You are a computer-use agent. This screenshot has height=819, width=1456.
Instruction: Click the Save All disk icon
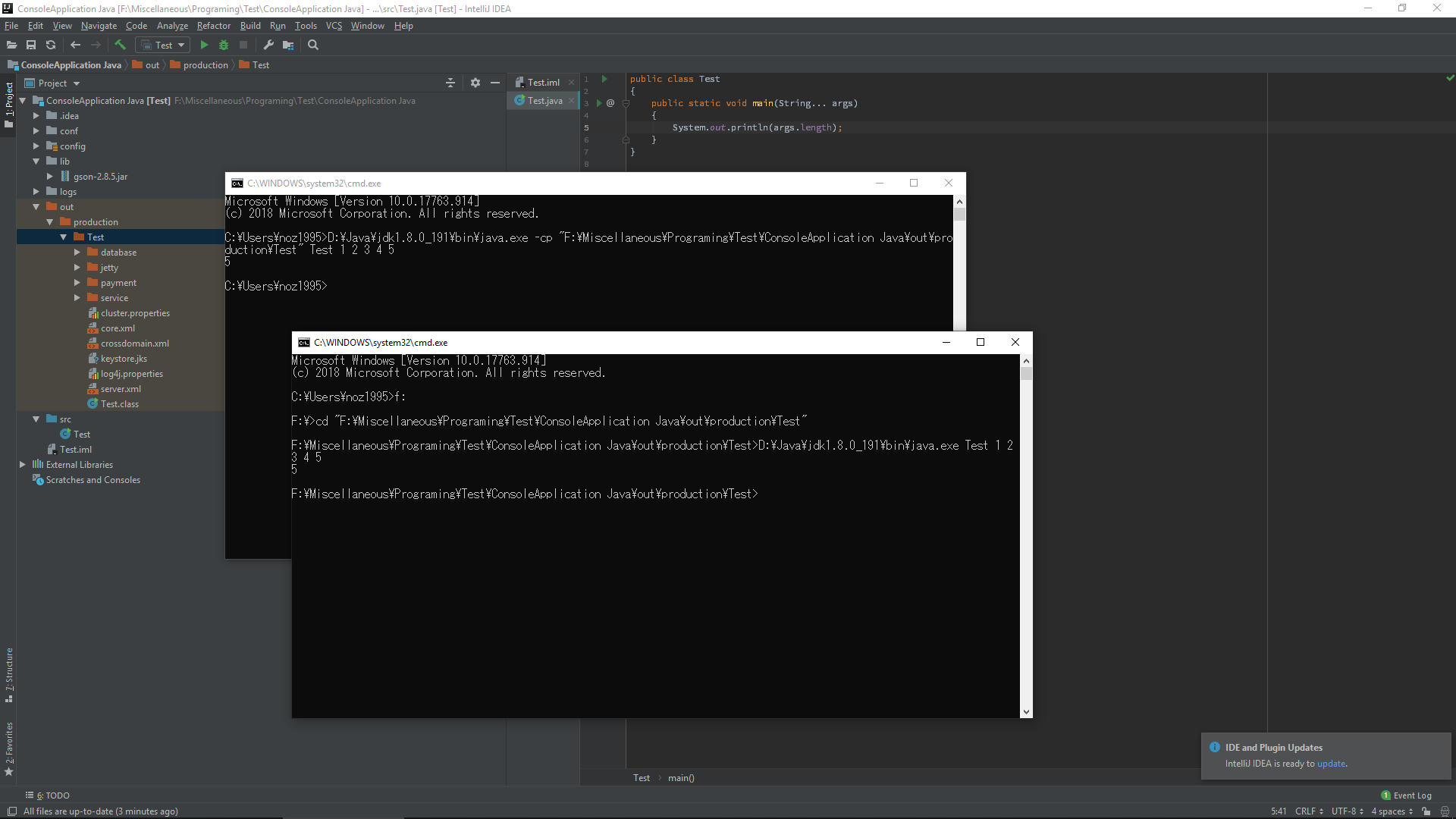[x=31, y=45]
